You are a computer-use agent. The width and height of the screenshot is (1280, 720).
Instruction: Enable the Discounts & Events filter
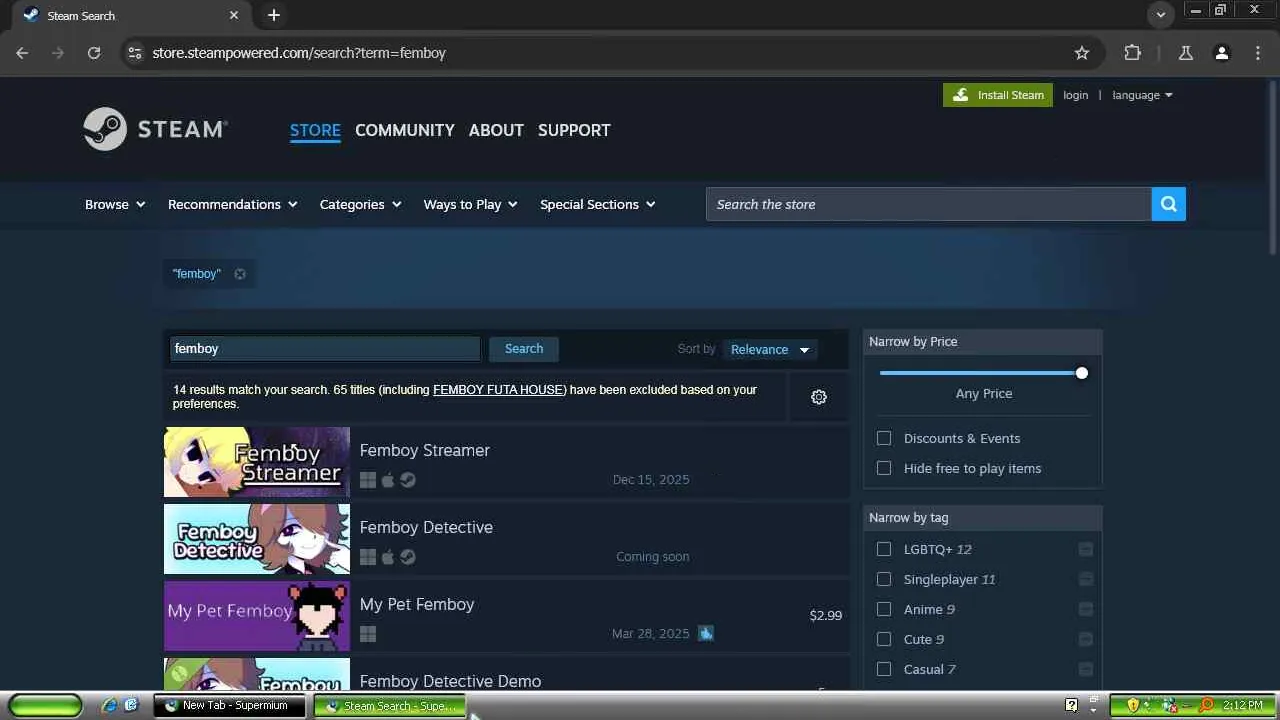[884, 438]
